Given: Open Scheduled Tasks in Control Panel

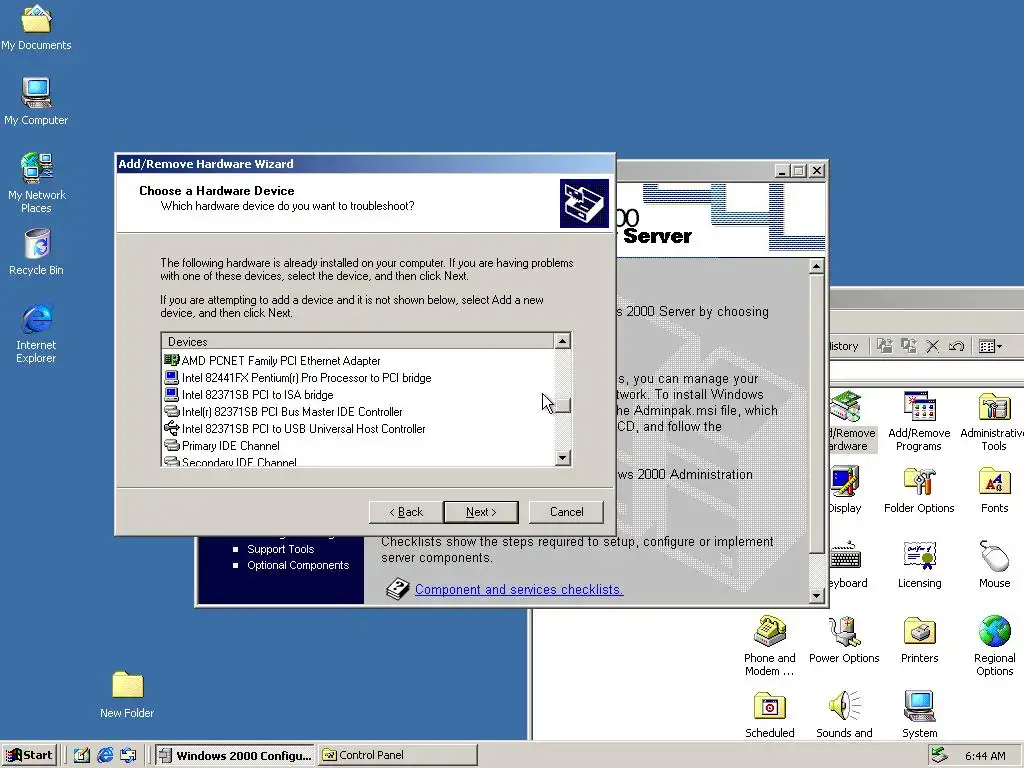Looking at the screenshot, I should click(x=769, y=715).
